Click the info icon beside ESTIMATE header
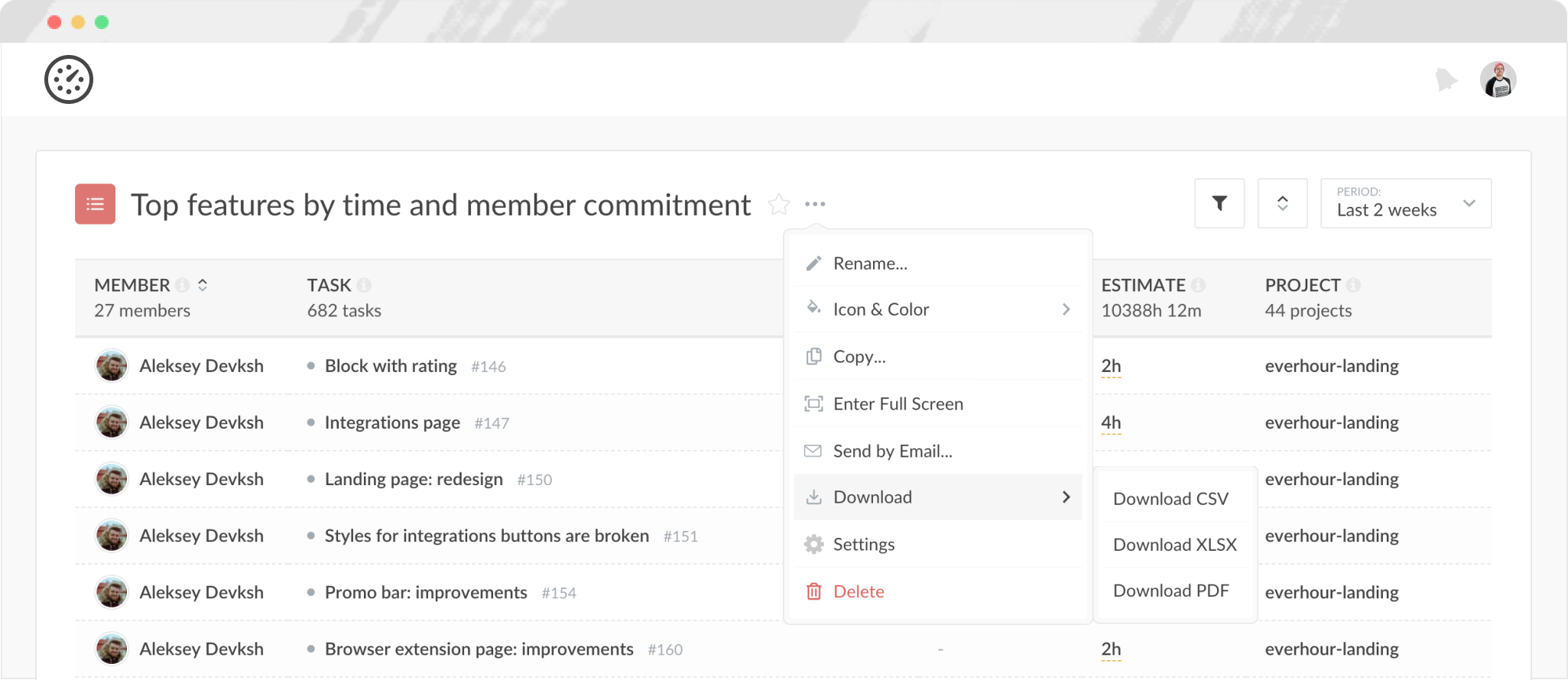Viewport: 1568px width, 680px height. (1198, 285)
